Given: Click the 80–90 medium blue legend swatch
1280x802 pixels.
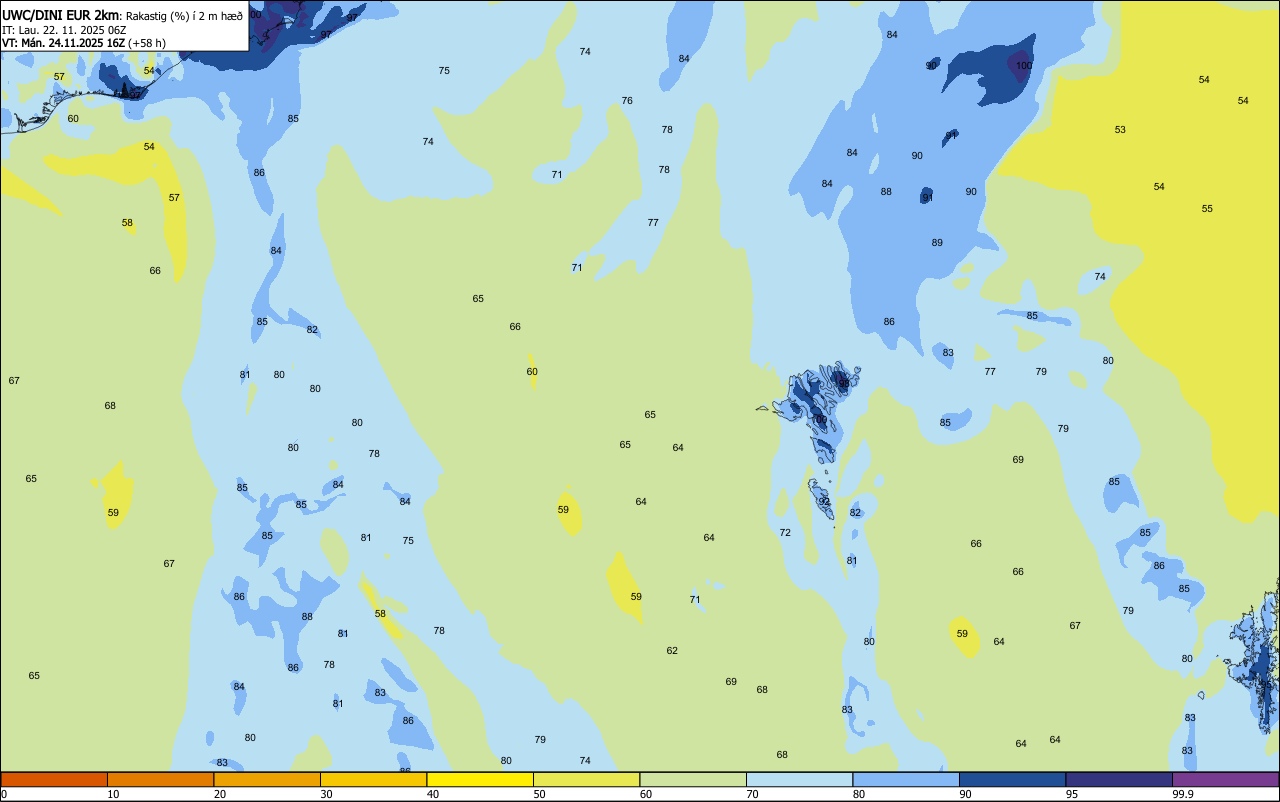Looking at the screenshot, I should point(906,779).
